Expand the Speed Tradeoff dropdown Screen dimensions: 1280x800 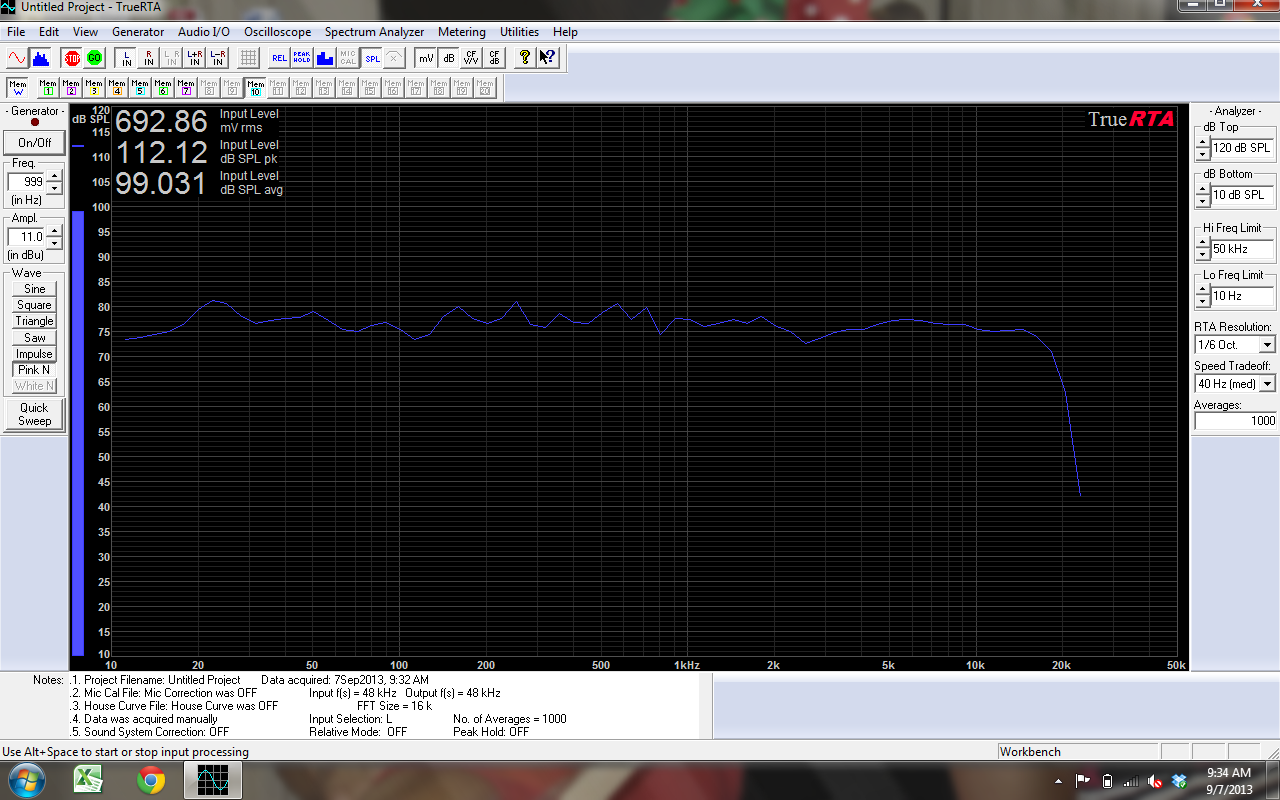tap(1267, 384)
